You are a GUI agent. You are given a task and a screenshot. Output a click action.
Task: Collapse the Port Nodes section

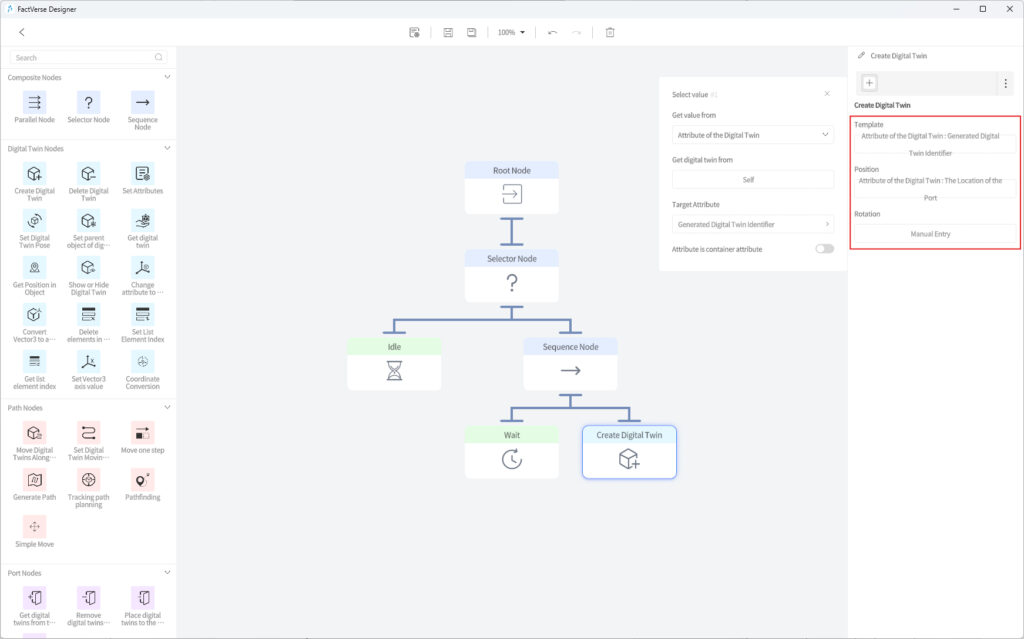coord(167,573)
